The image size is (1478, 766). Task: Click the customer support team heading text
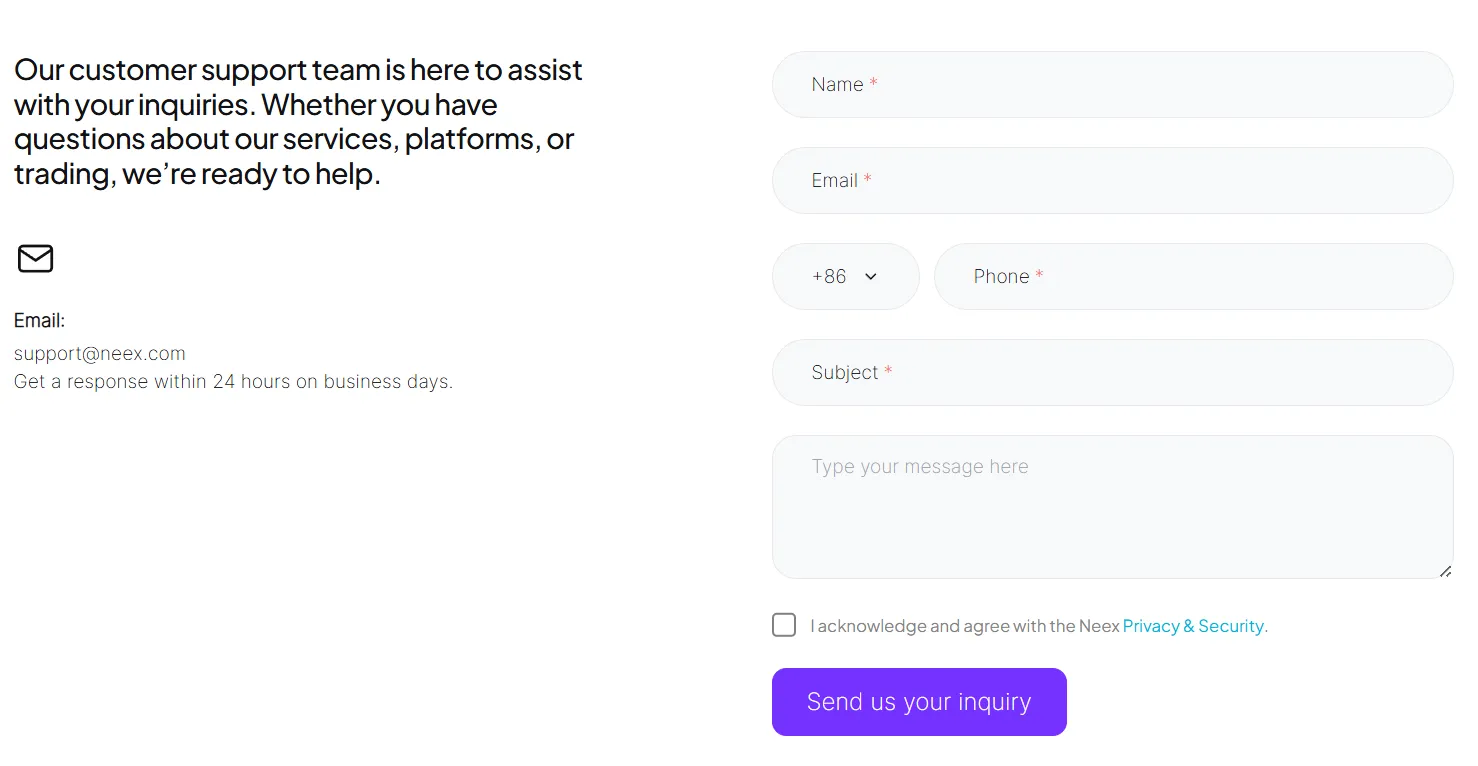pos(298,121)
